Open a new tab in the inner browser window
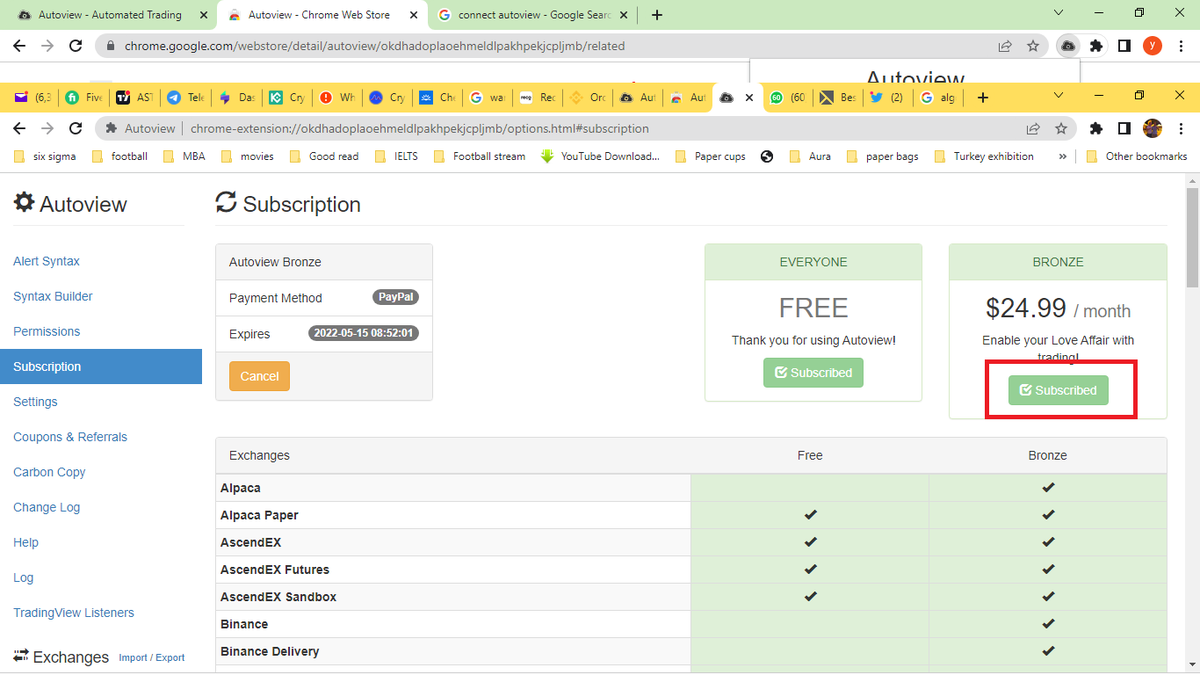This screenshot has height=675, width=1200. pyautogui.click(x=982, y=98)
